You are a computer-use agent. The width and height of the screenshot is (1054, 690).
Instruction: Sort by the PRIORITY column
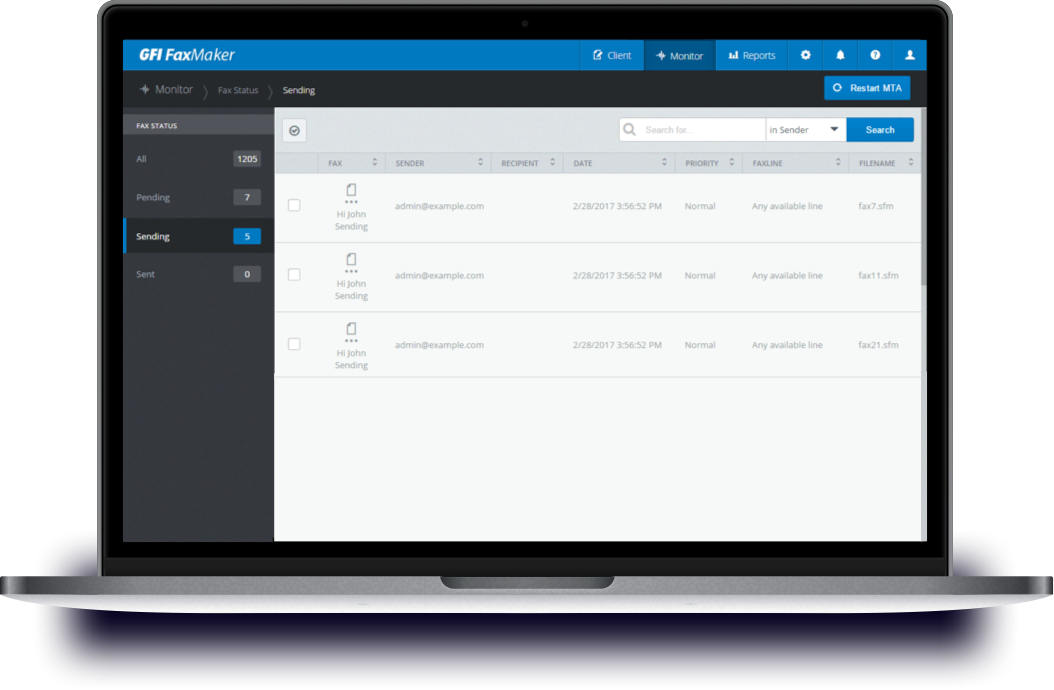(x=731, y=163)
